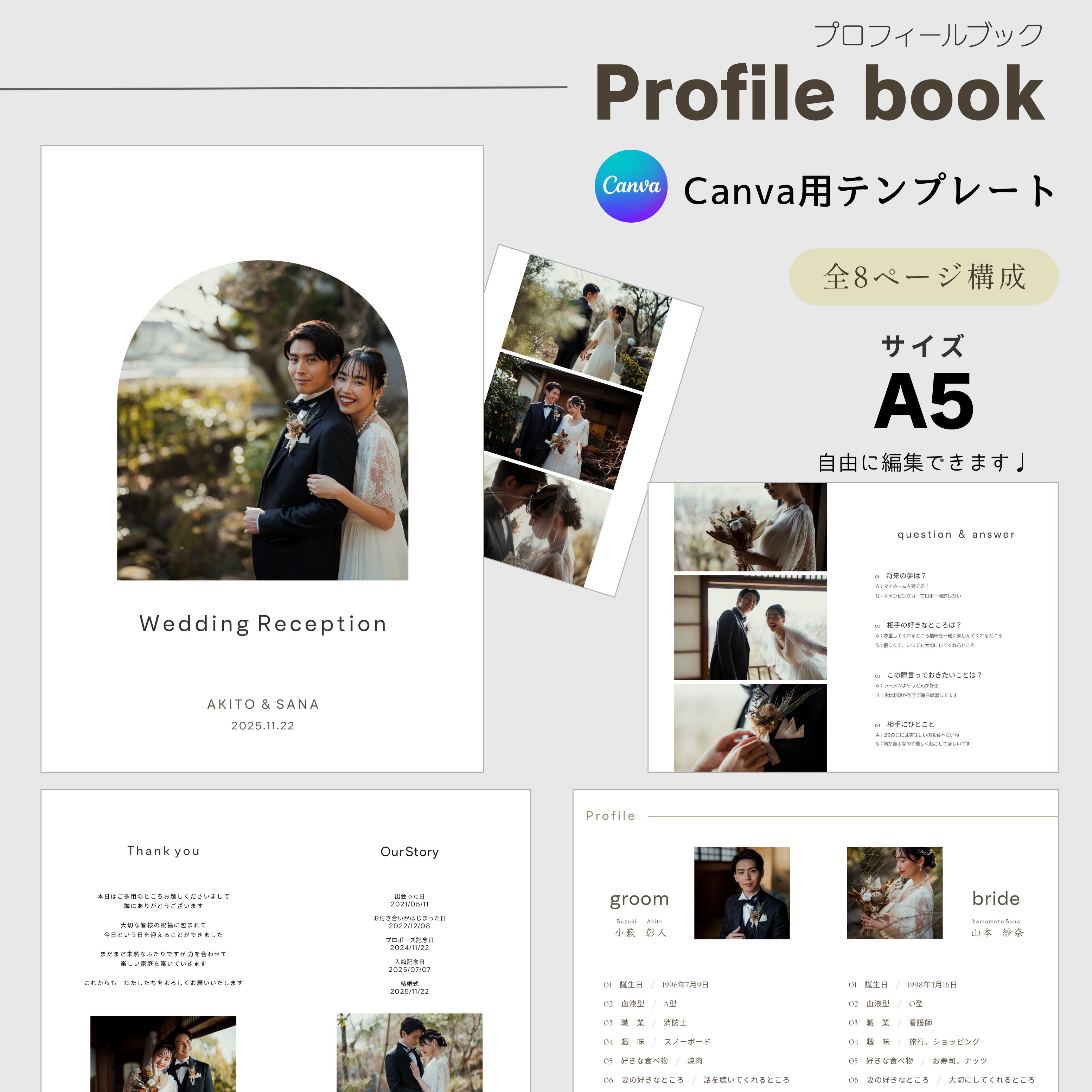
Task: Click the プロフィールブック subtitle text
Action: pyautogui.click(x=927, y=35)
